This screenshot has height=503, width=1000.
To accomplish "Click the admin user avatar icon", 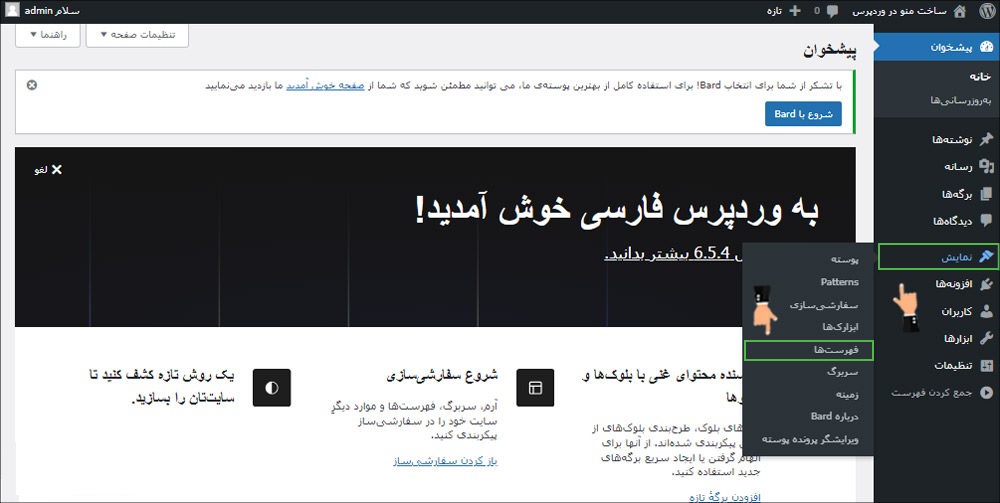I will coord(12,11).
